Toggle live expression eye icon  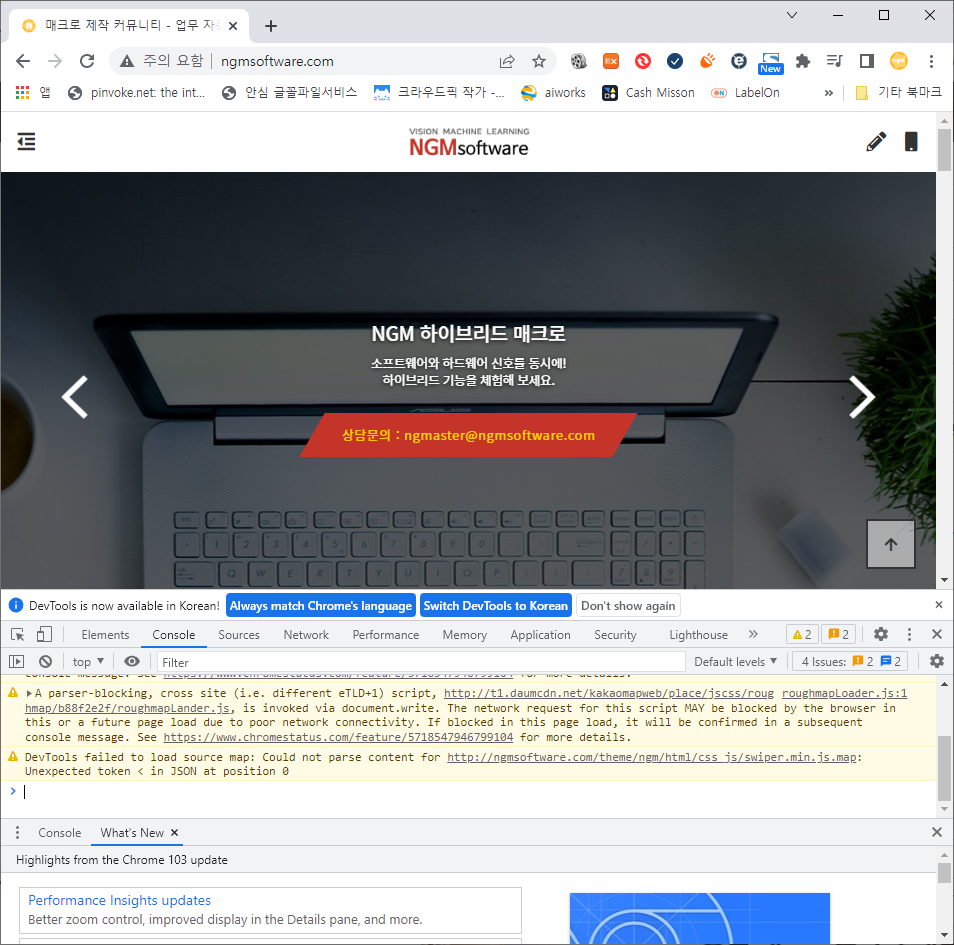[x=131, y=661]
